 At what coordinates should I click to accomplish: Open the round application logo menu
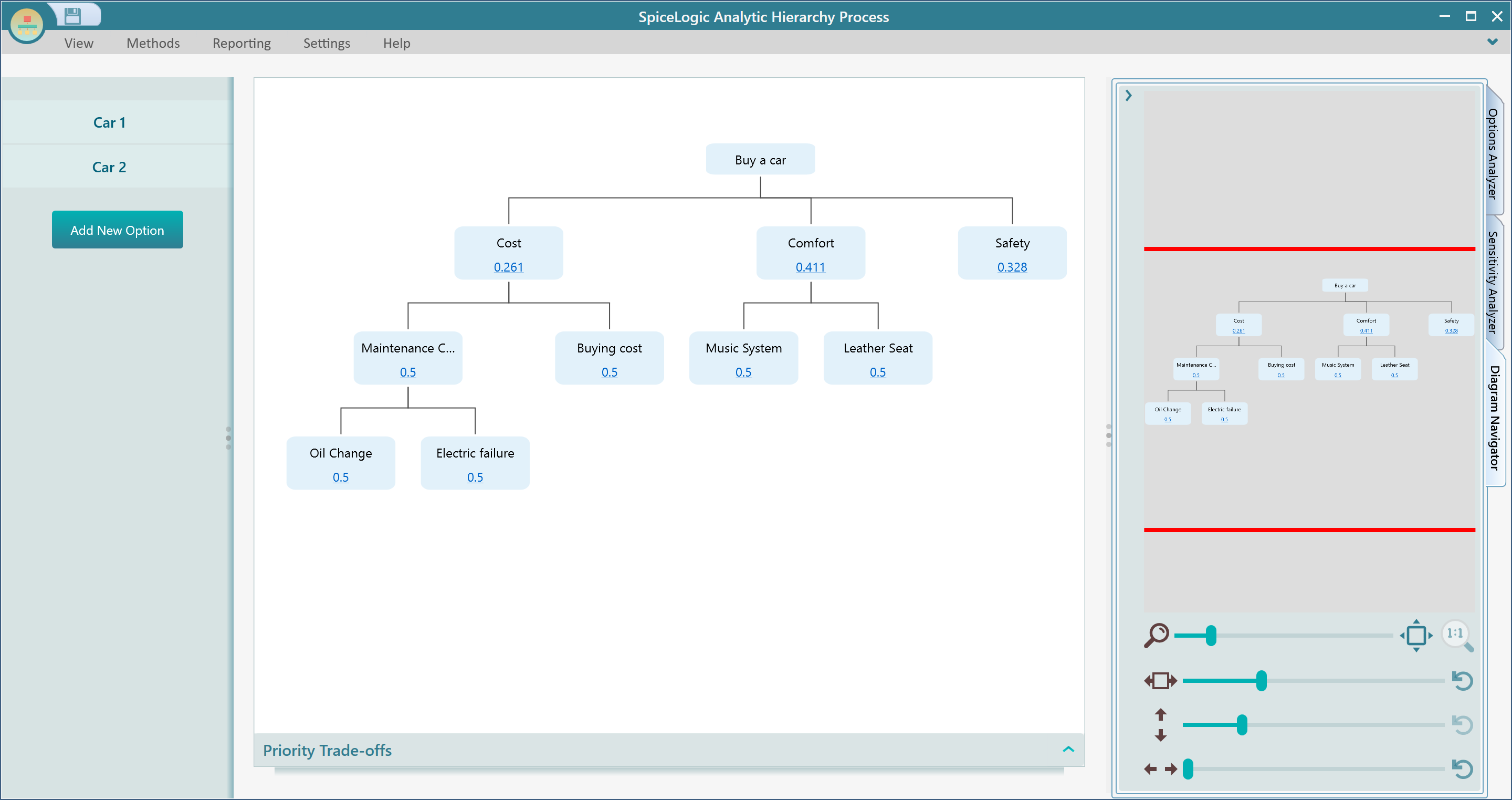coord(27,25)
